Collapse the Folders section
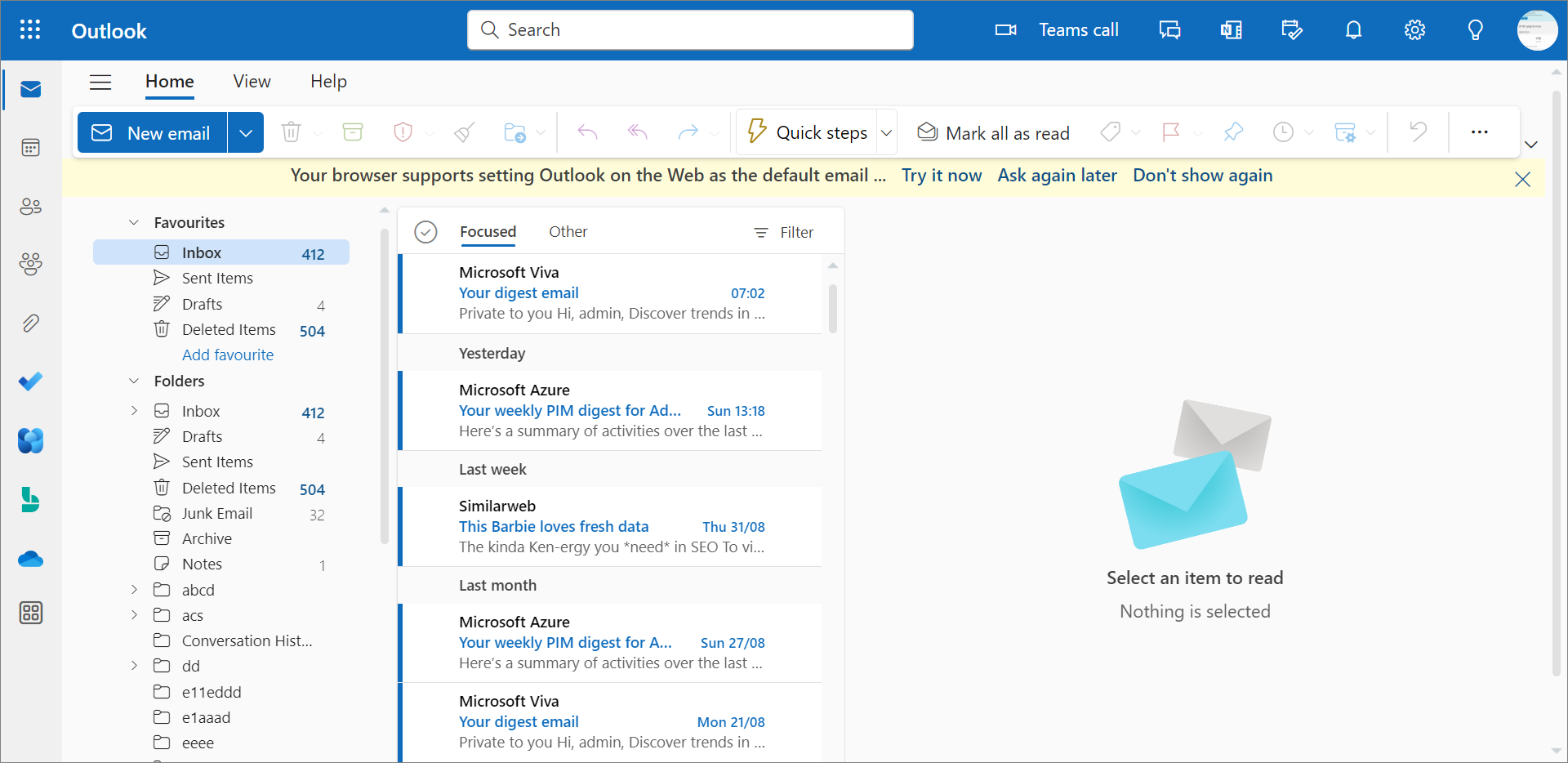This screenshot has width=1568, height=763. [134, 381]
